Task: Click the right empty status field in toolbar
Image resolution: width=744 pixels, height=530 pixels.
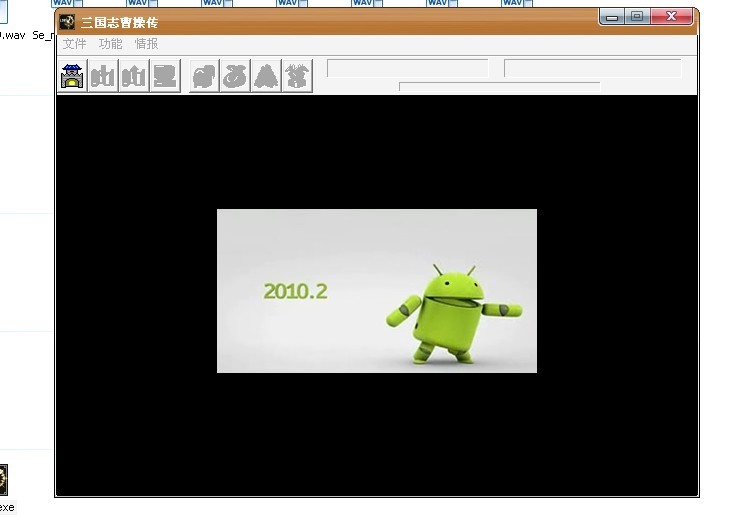Action: 593,68
